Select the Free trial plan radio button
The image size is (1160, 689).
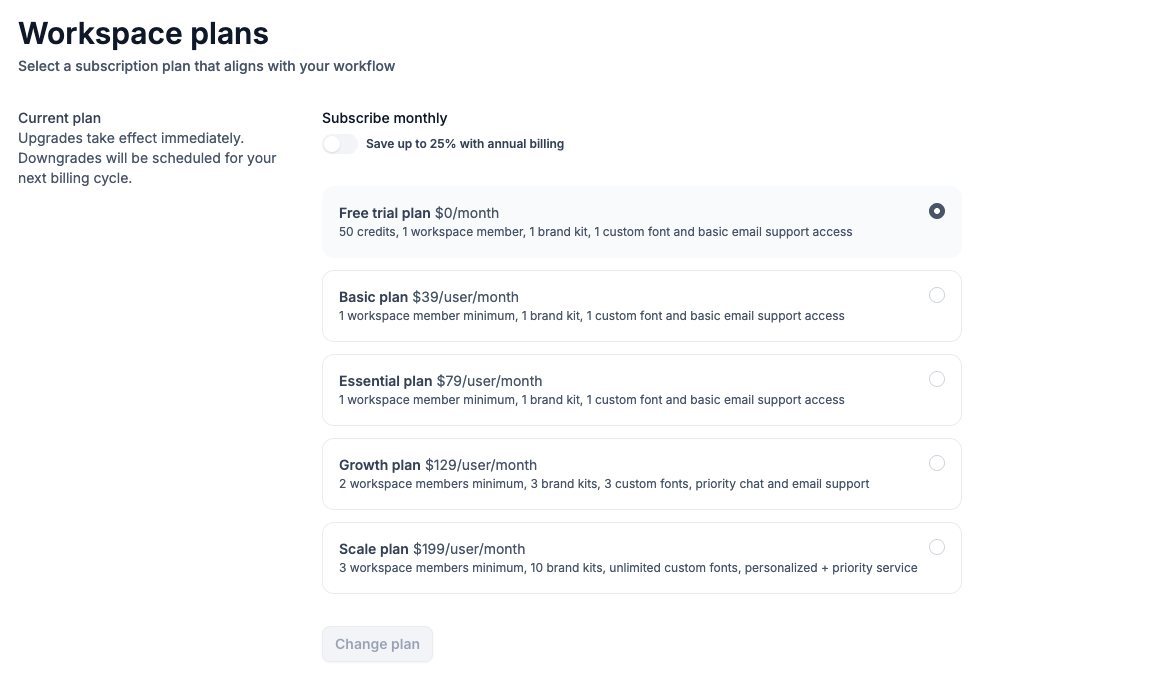pos(936,211)
